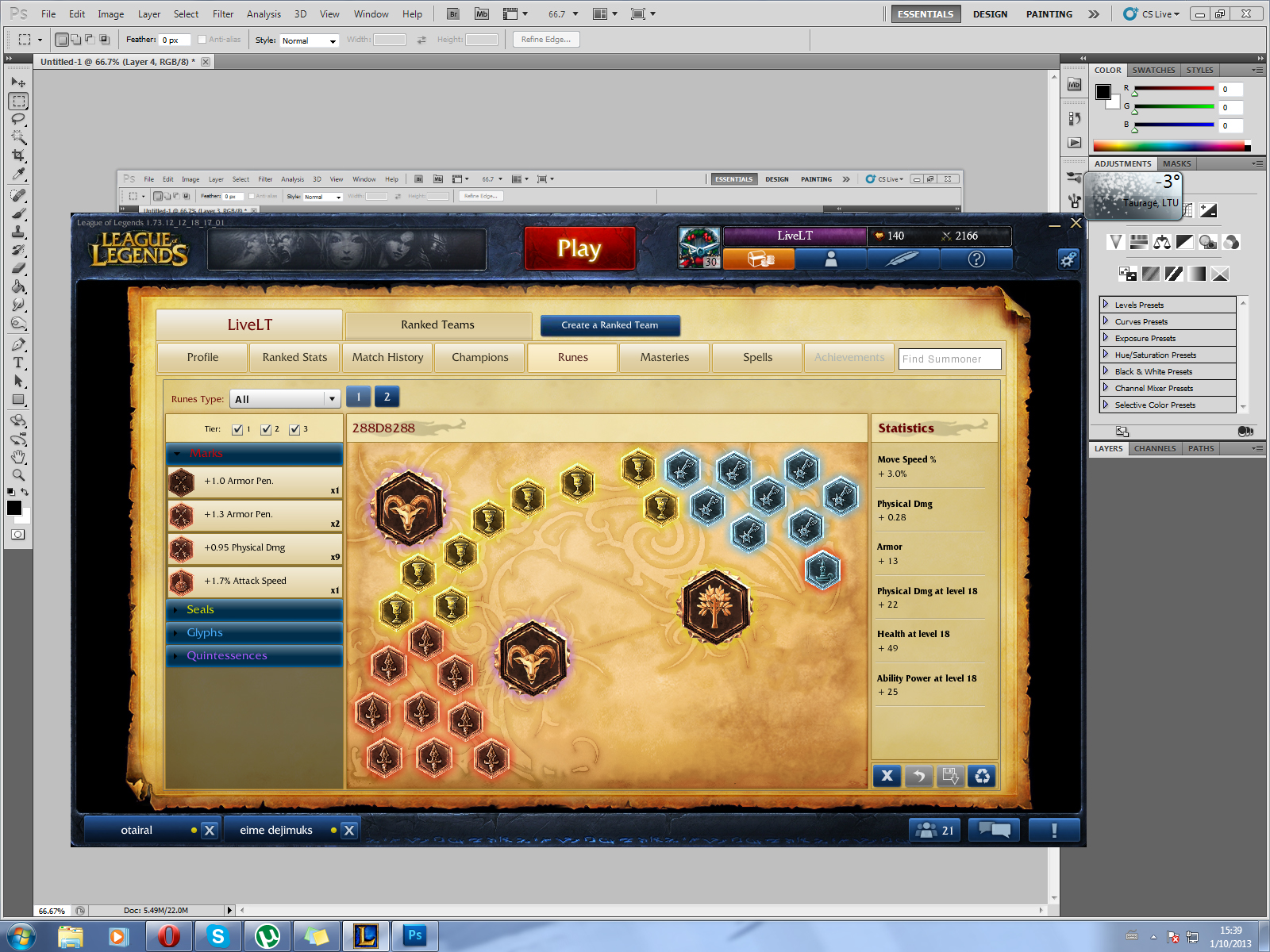Viewport: 1270px width, 952px height.
Task: Click Create a Ranked Team
Action: [610, 325]
